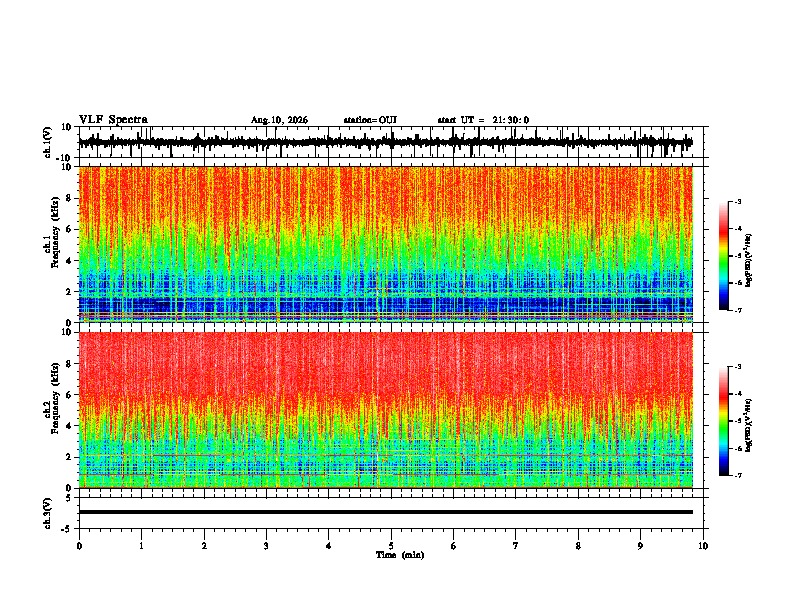Click time axis tick label "10" at right end
Screen dimensions: 792x612
703,546
